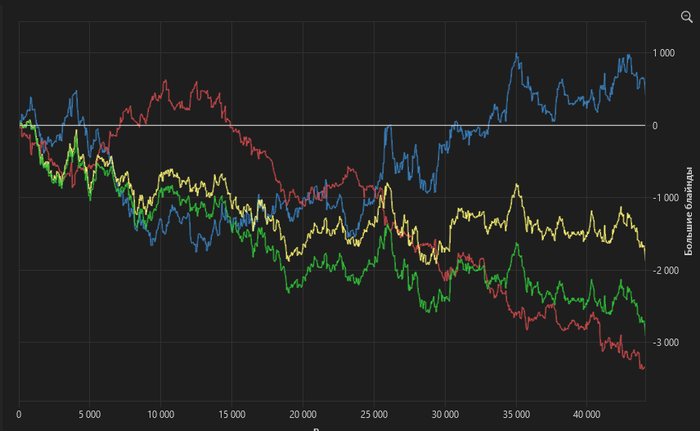Click the x-axis label 25 000
Viewport: 700px width, 431px height.
click(374, 414)
